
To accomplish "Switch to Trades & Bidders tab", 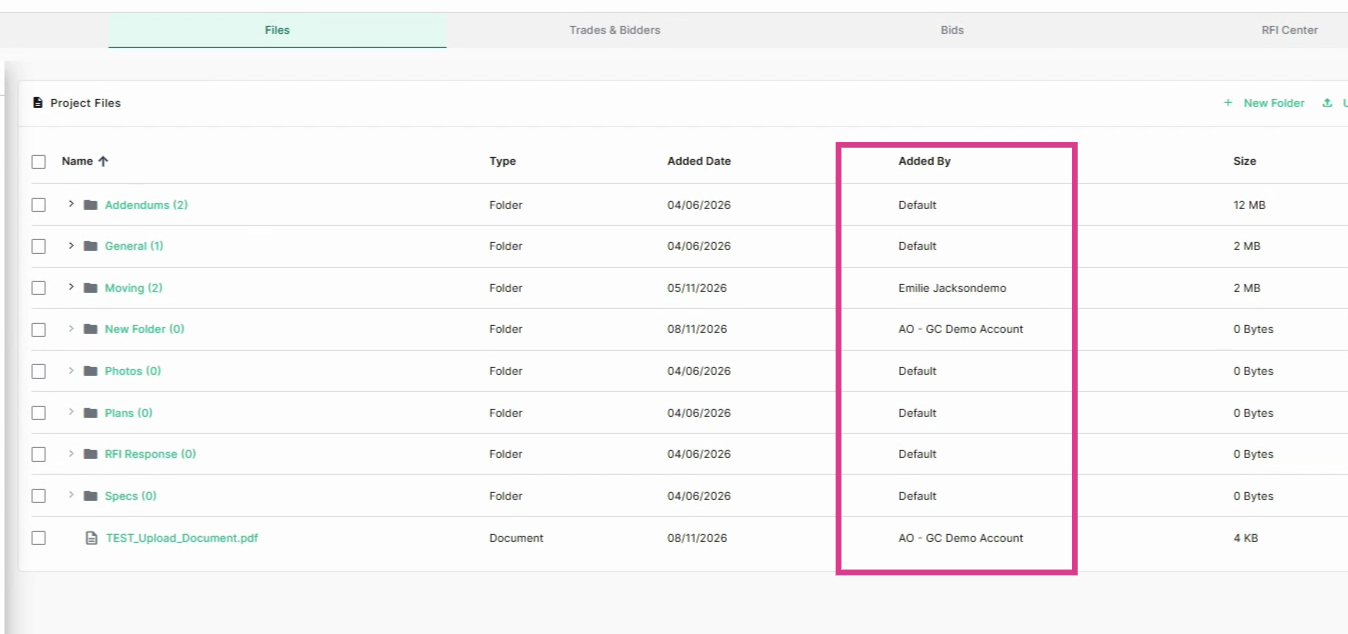I will point(615,30).
